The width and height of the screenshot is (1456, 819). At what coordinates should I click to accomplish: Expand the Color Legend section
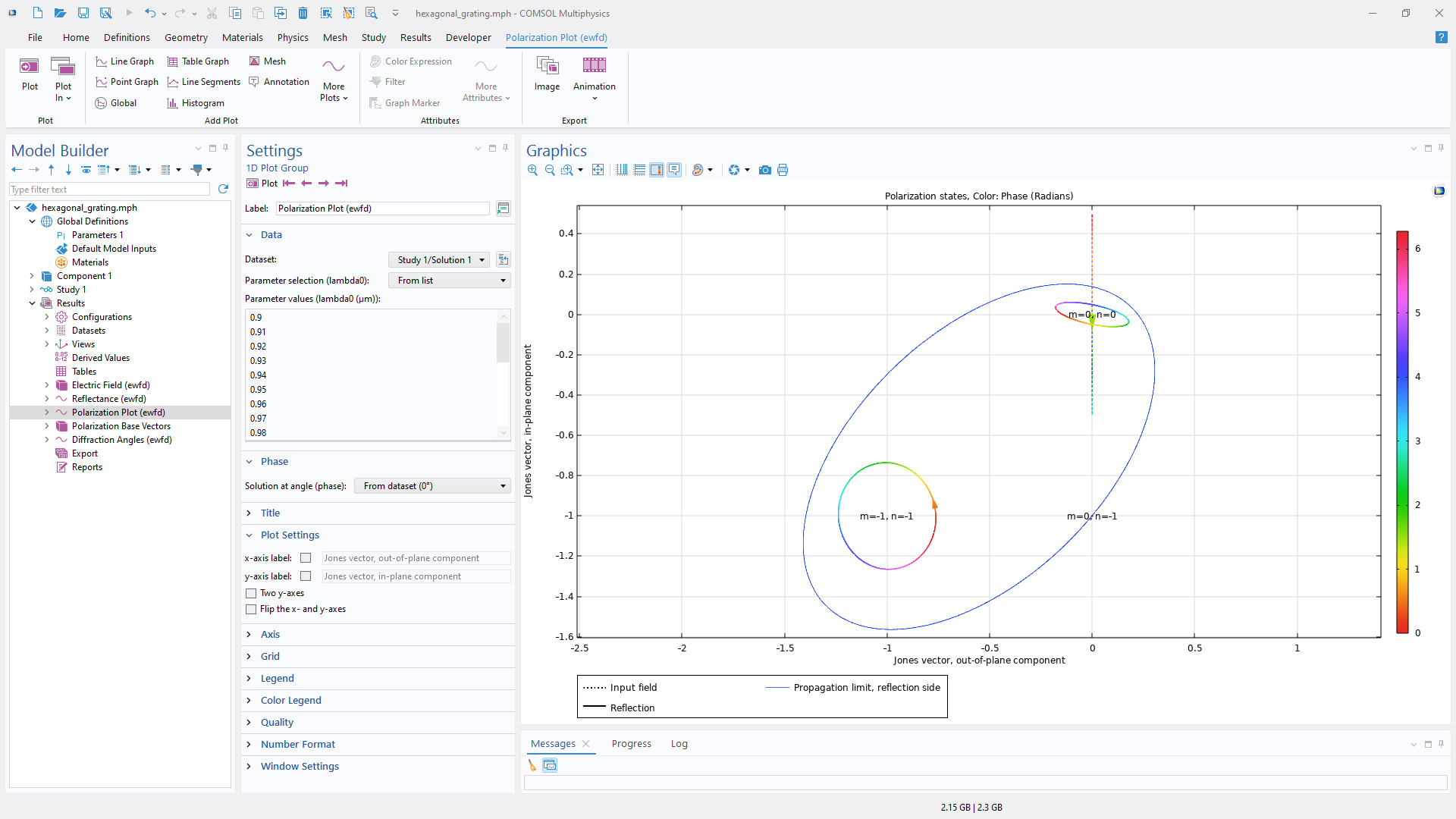pos(290,700)
